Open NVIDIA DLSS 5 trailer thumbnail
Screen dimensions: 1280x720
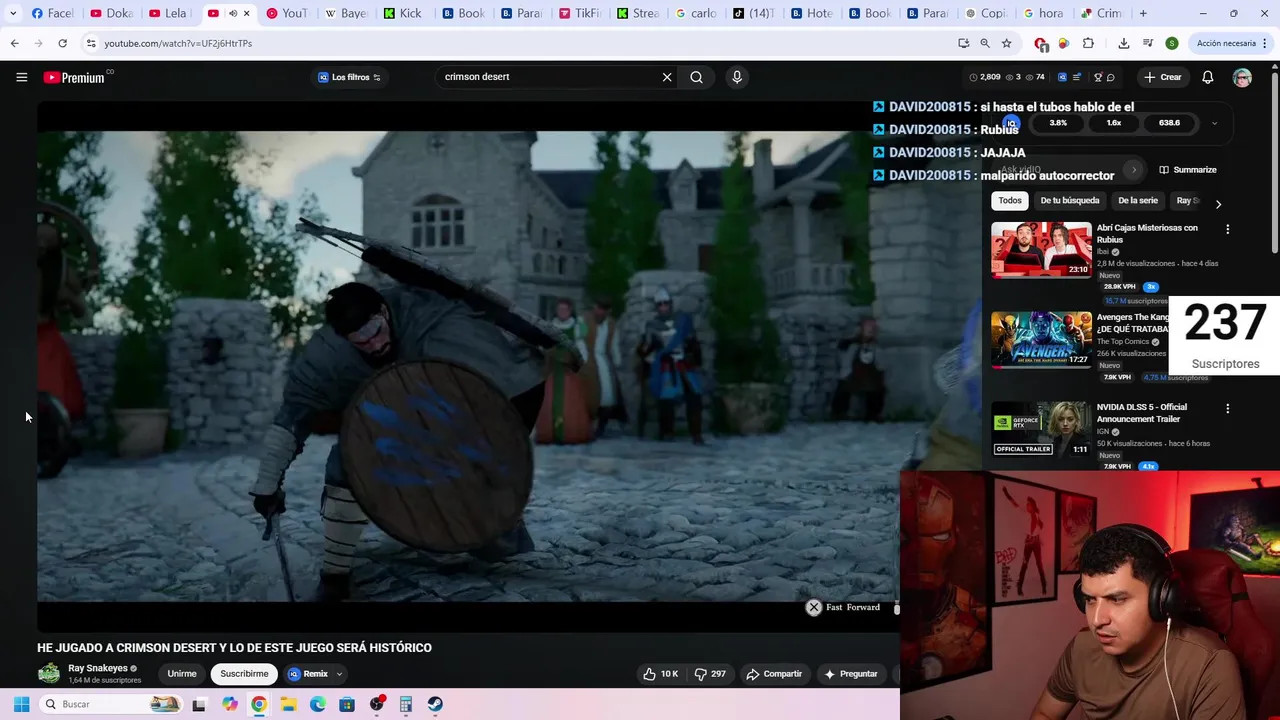pyautogui.click(x=1041, y=430)
